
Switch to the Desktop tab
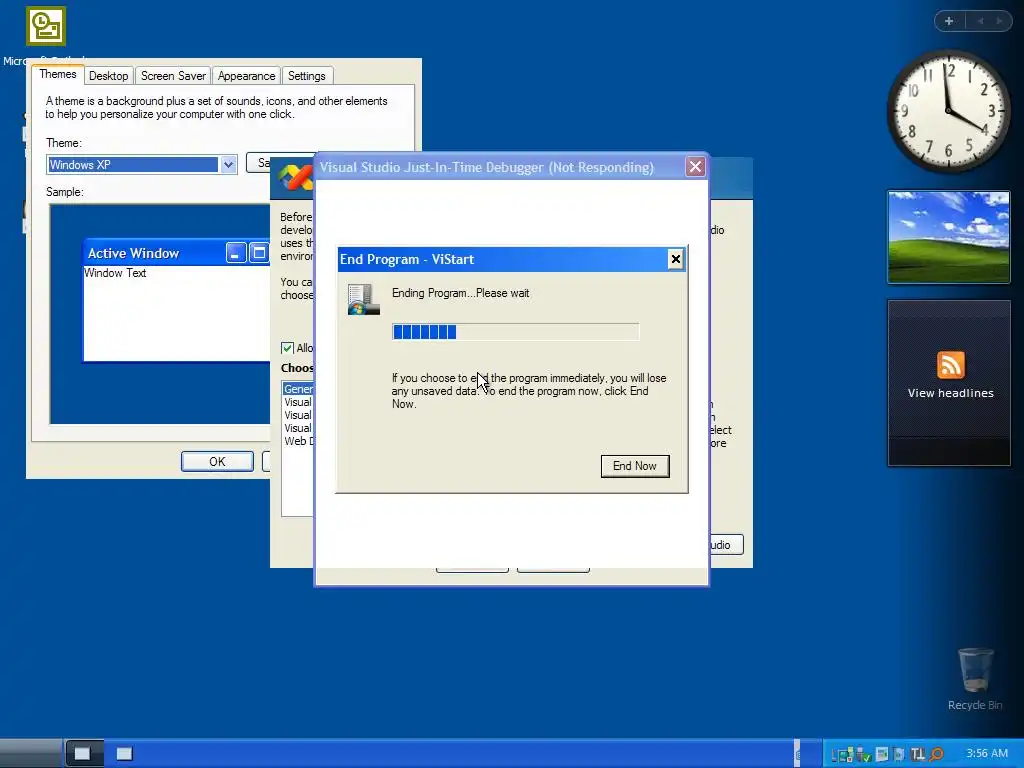(x=108, y=76)
